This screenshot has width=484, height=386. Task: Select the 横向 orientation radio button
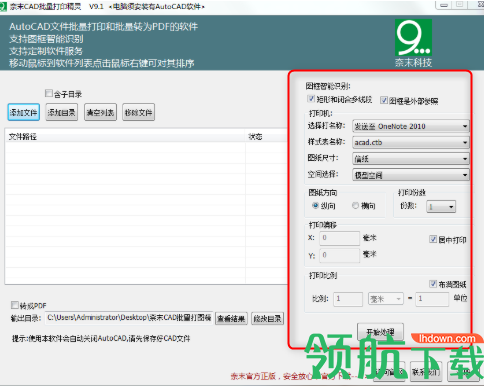point(356,206)
